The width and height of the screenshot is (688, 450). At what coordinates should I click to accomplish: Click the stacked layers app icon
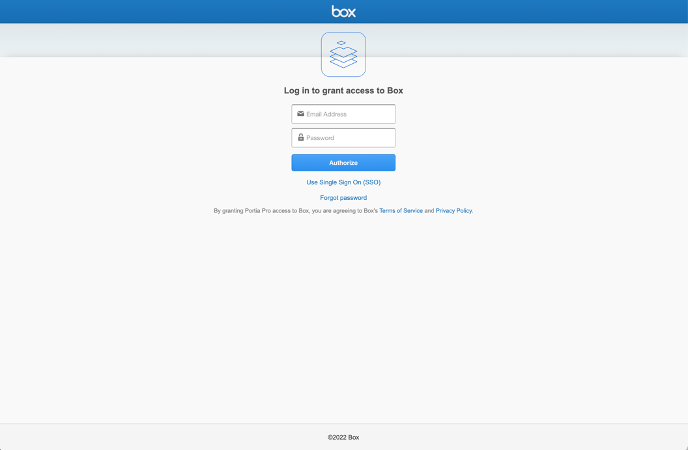coord(343,54)
